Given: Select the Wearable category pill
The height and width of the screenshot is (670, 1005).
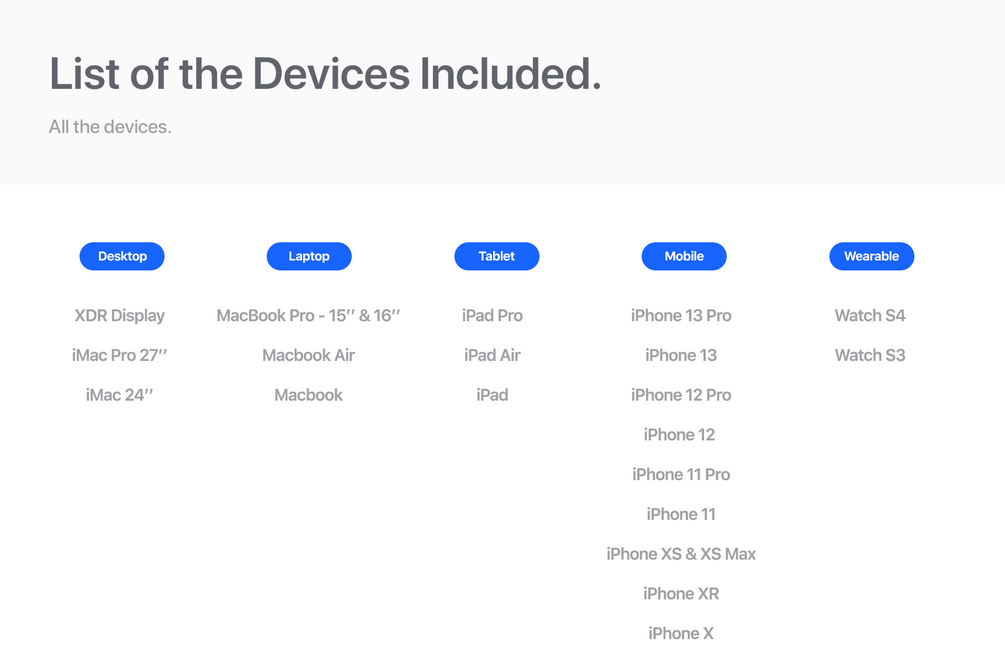Looking at the screenshot, I should click(871, 256).
